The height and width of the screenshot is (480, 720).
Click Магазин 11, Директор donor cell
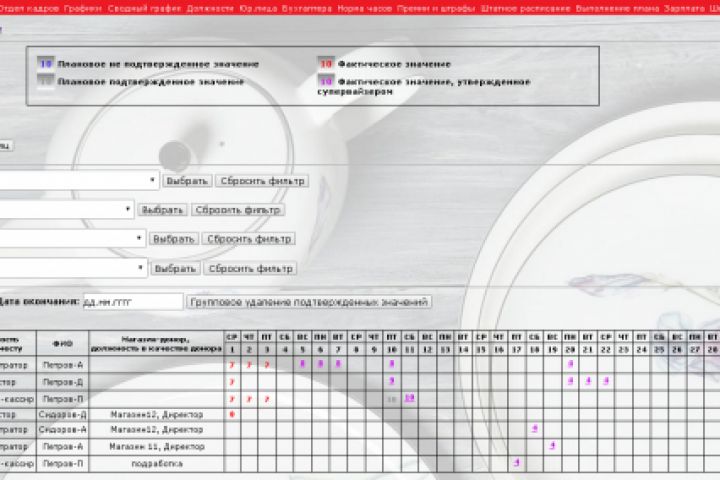pyautogui.click(x=156, y=446)
